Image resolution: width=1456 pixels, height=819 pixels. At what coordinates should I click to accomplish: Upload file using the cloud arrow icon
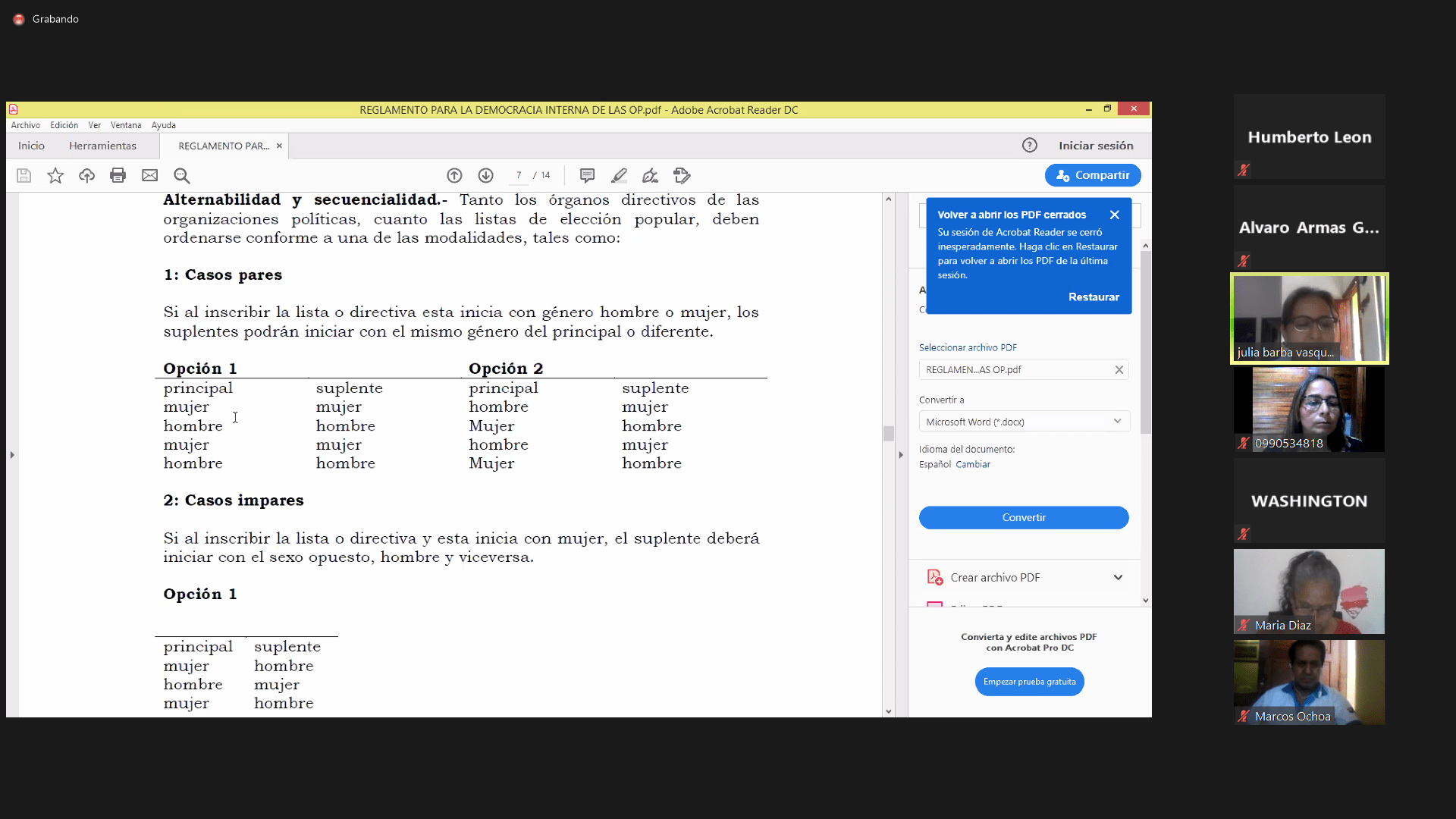tap(86, 176)
